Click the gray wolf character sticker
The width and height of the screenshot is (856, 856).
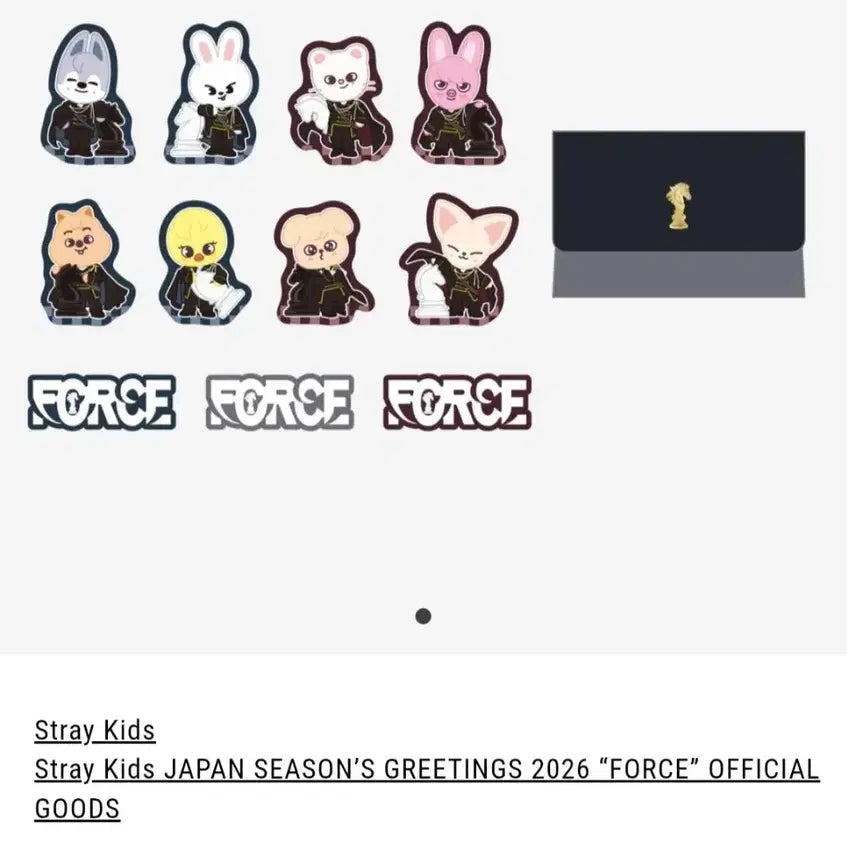tap(88, 94)
